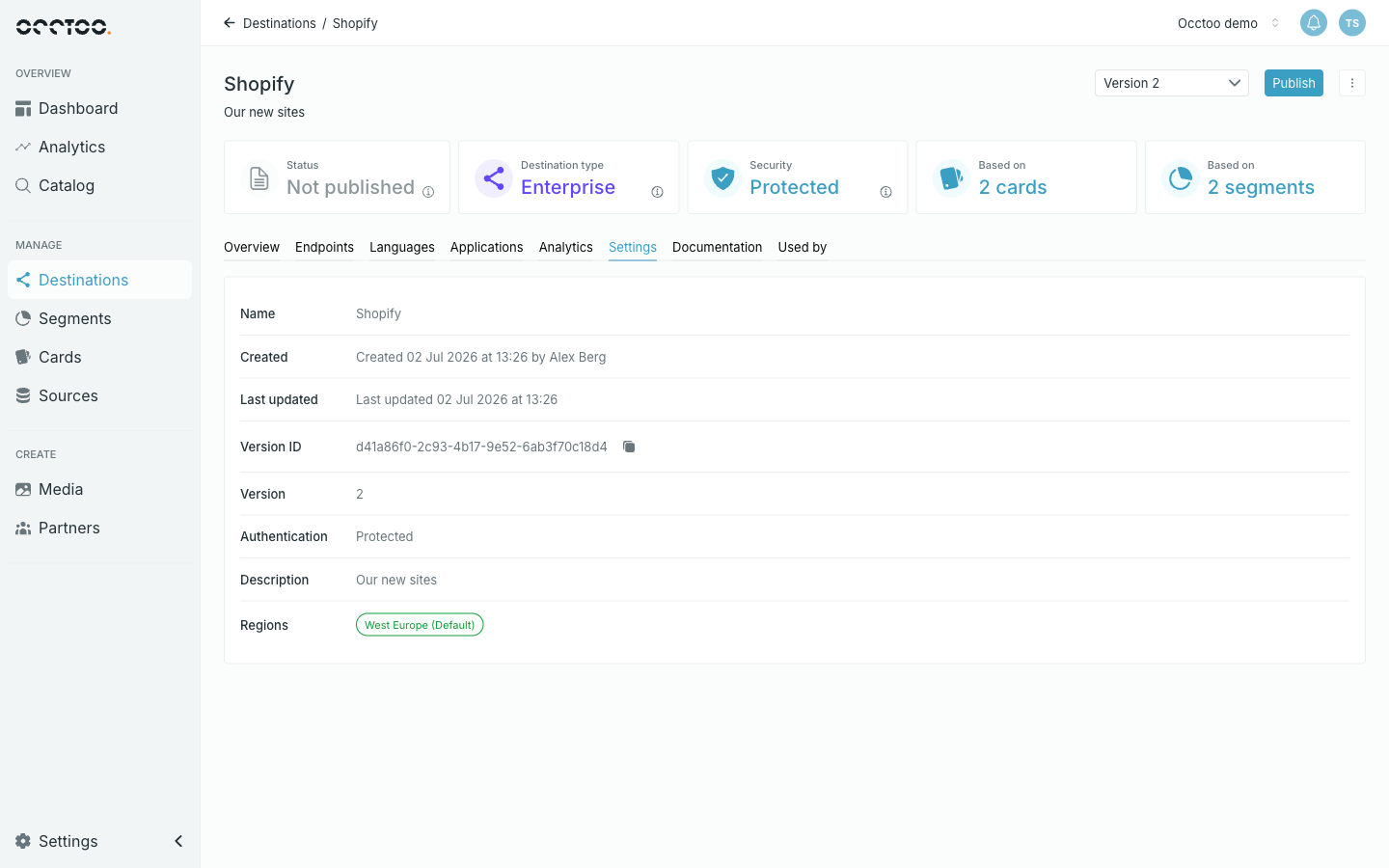This screenshot has width=1389, height=868.
Task: Click the Occtoo logo
Action: (64, 27)
